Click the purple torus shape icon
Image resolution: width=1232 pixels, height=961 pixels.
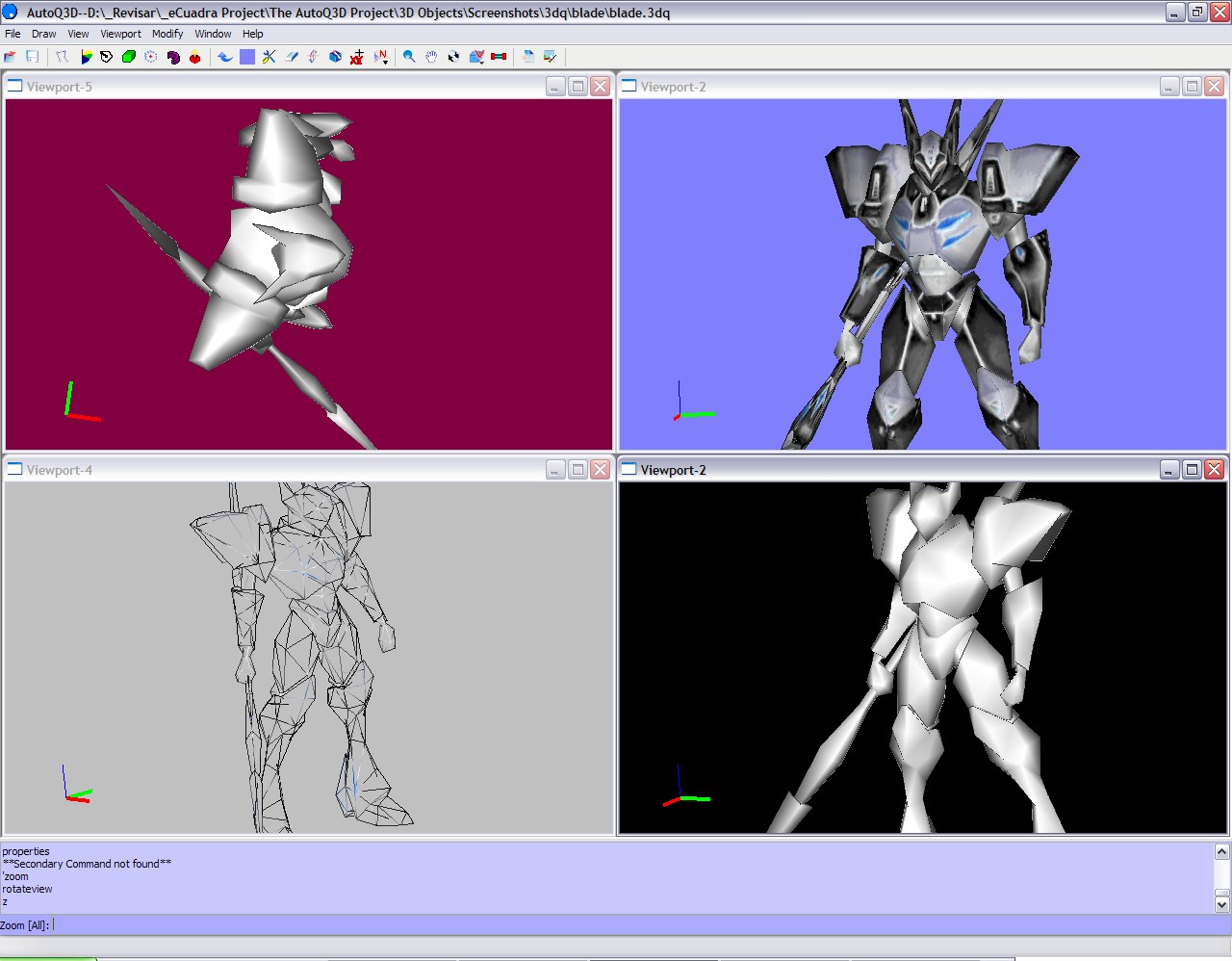point(173,57)
